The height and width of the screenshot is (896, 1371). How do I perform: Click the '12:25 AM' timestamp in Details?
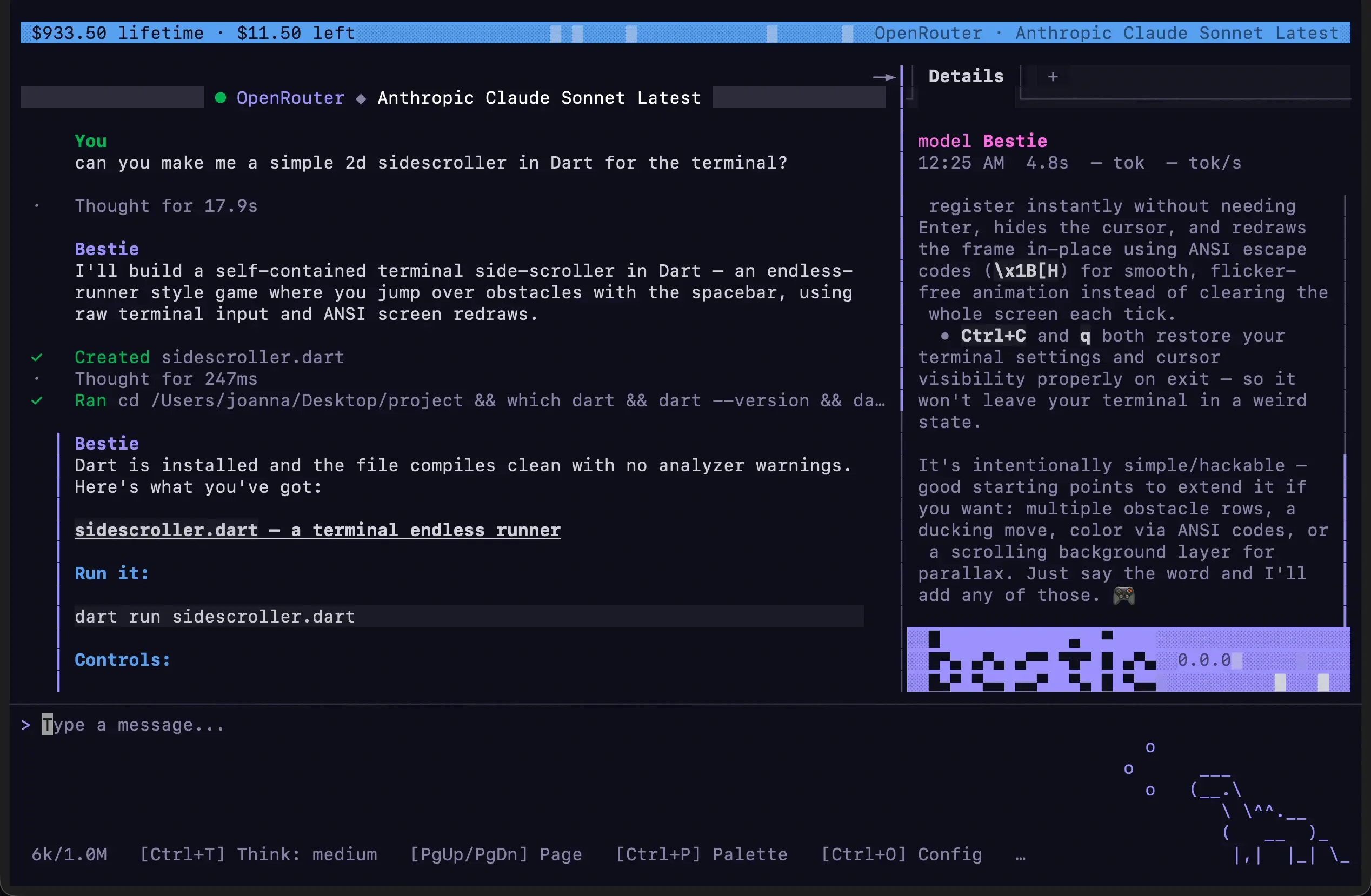pyautogui.click(x=960, y=163)
